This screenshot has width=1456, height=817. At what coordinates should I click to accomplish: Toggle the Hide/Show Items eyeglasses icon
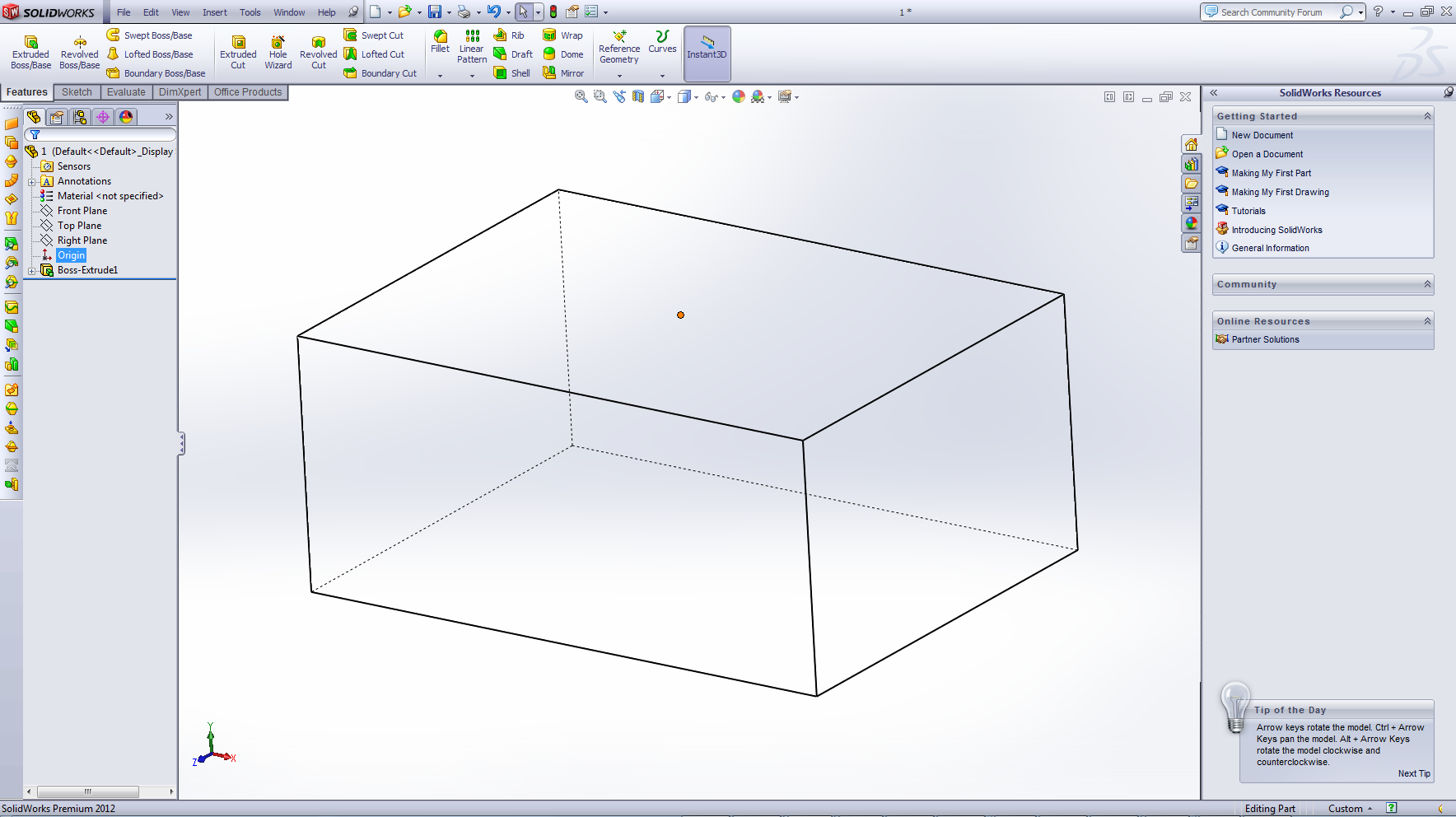[x=712, y=96]
